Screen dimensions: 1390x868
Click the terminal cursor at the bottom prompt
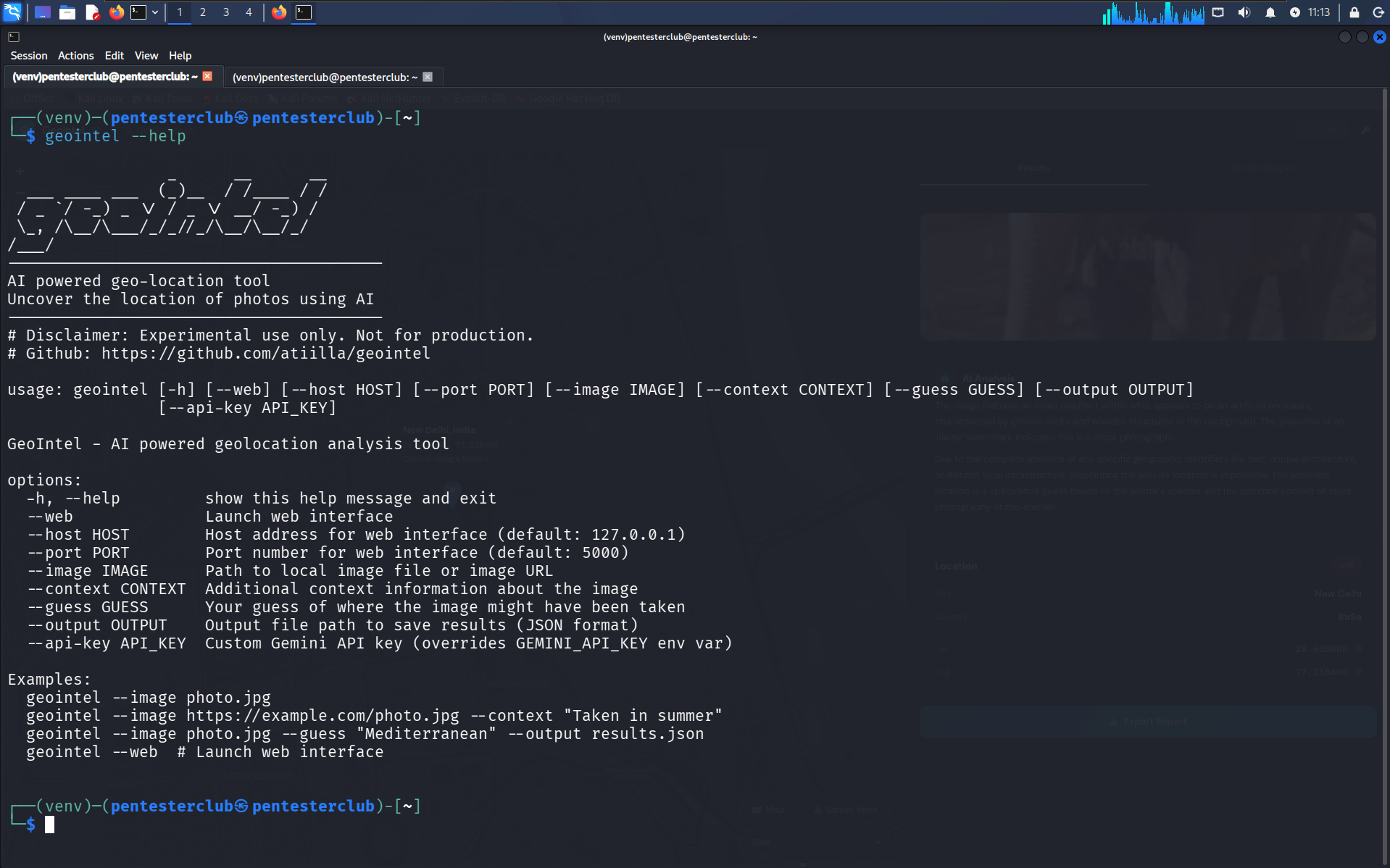click(49, 825)
